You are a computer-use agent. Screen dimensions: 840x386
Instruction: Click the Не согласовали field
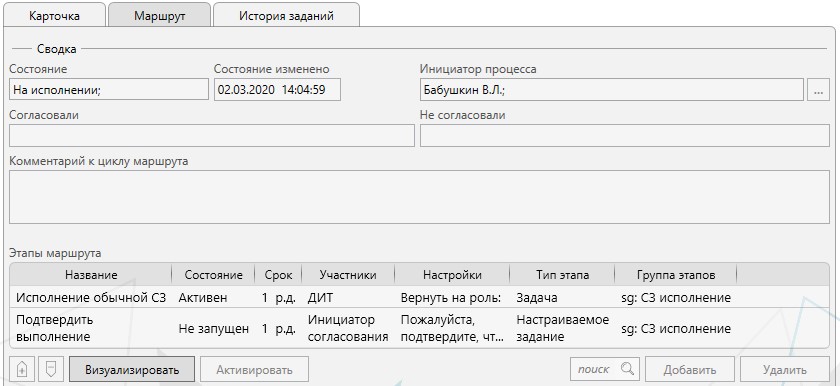click(625, 135)
